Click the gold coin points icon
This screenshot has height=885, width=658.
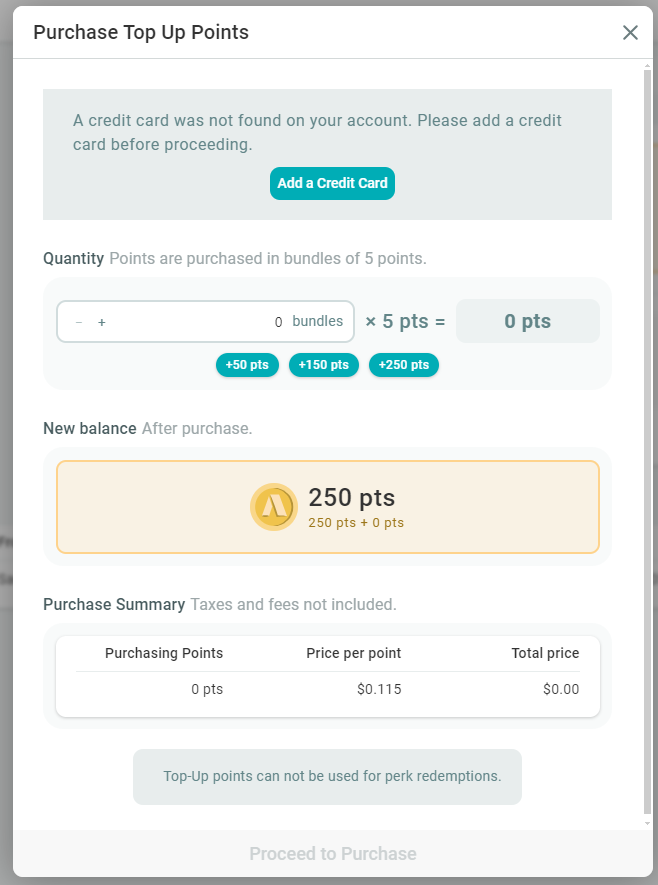[x=273, y=507]
